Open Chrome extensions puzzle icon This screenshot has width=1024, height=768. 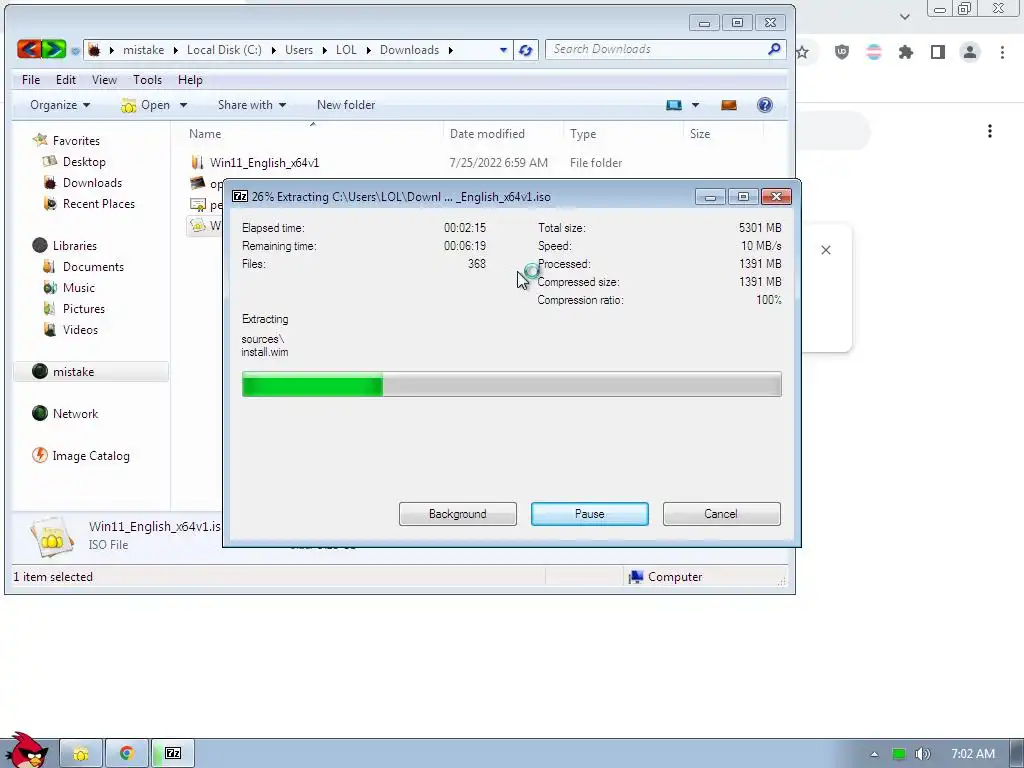906,52
